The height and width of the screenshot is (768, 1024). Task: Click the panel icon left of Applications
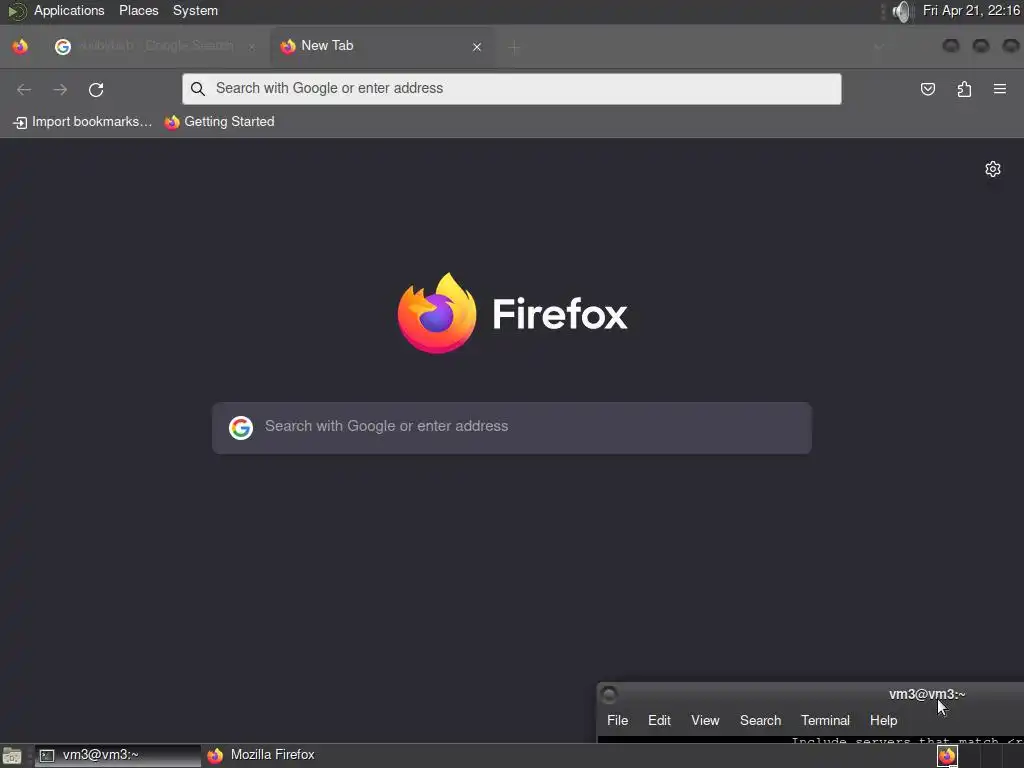(16, 11)
